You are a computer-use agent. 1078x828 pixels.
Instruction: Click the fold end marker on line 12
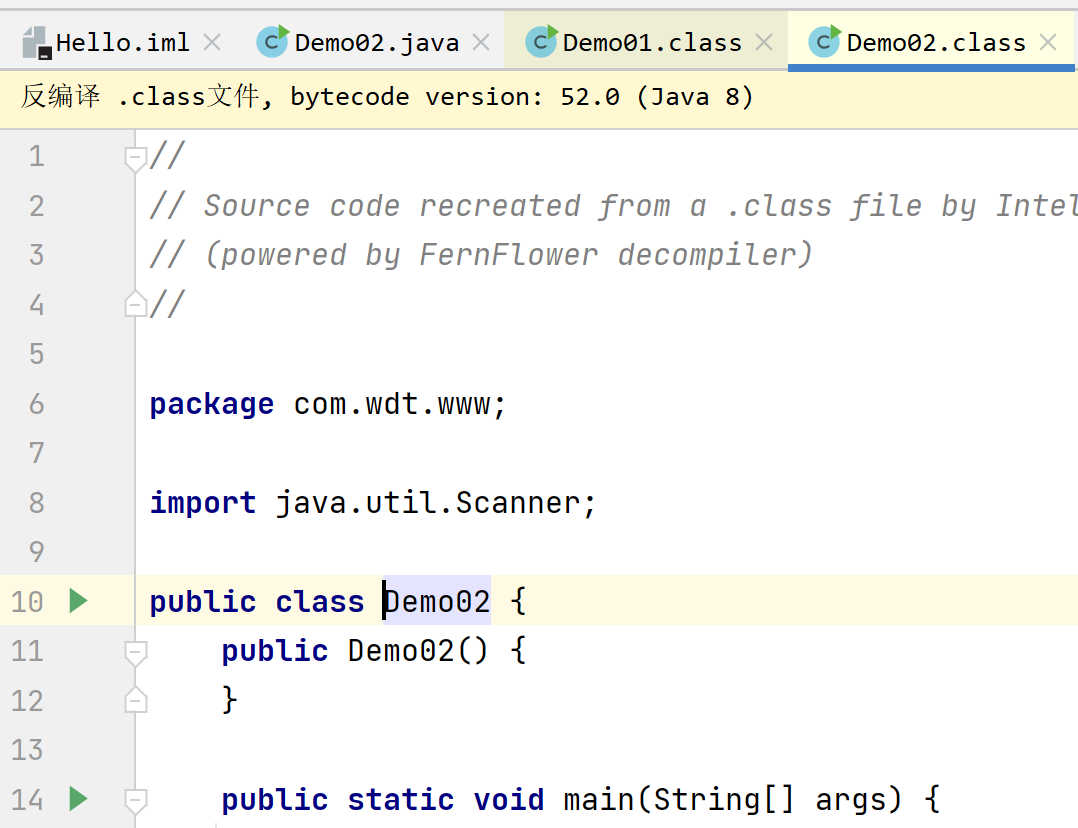tap(135, 700)
